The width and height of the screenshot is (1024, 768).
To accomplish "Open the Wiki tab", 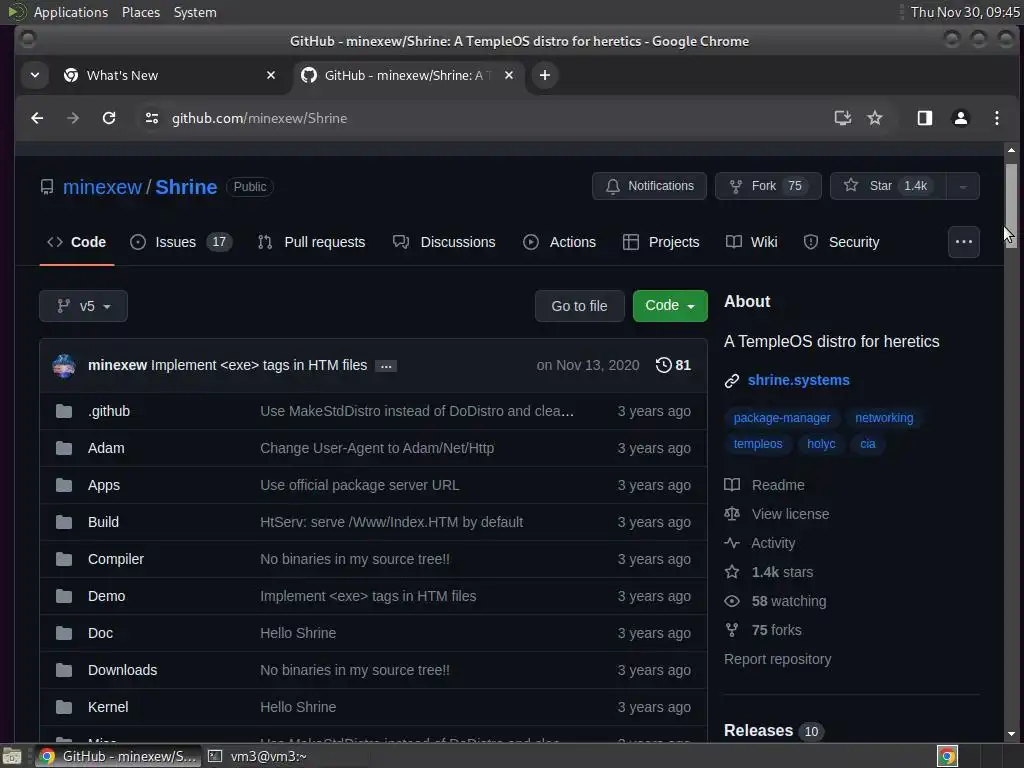I will pos(752,242).
